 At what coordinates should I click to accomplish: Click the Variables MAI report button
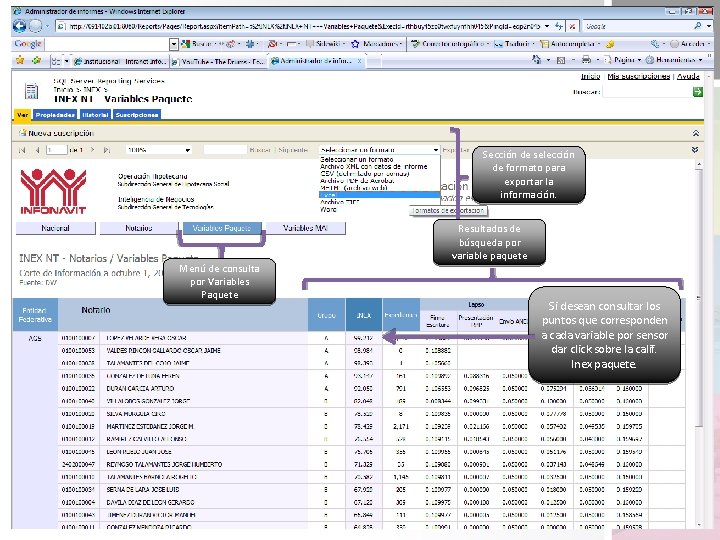(305, 228)
